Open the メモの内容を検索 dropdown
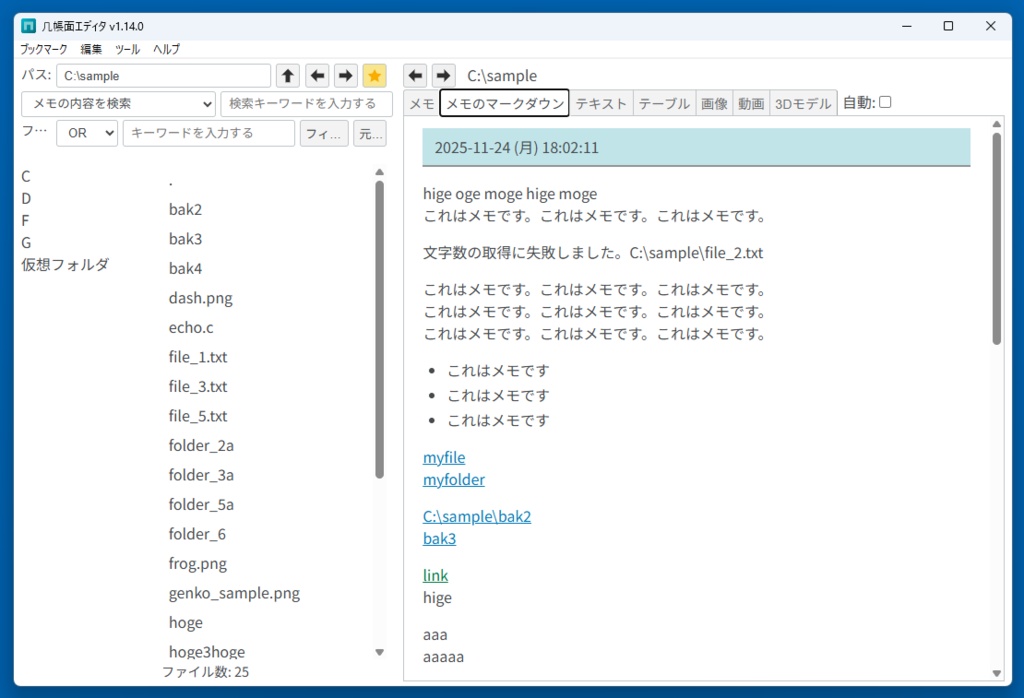1024x698 pixels. (118, 103)
